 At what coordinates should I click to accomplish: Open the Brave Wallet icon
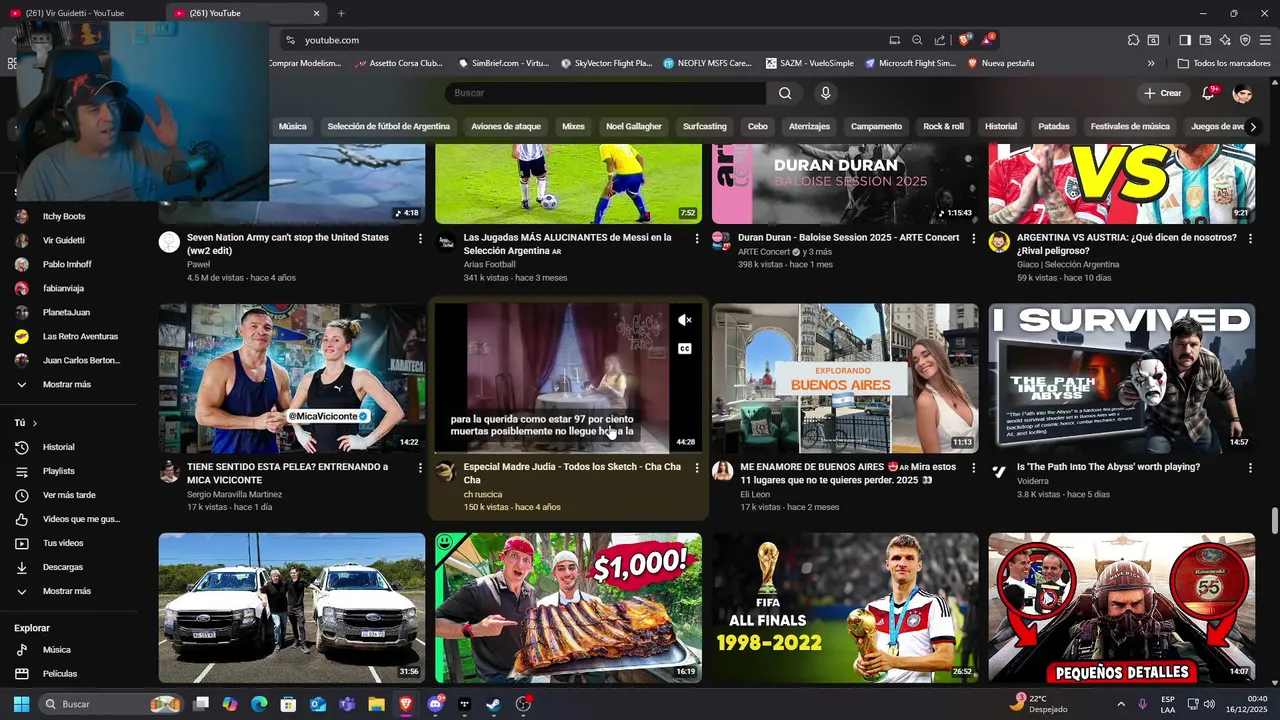(1205, 40)
